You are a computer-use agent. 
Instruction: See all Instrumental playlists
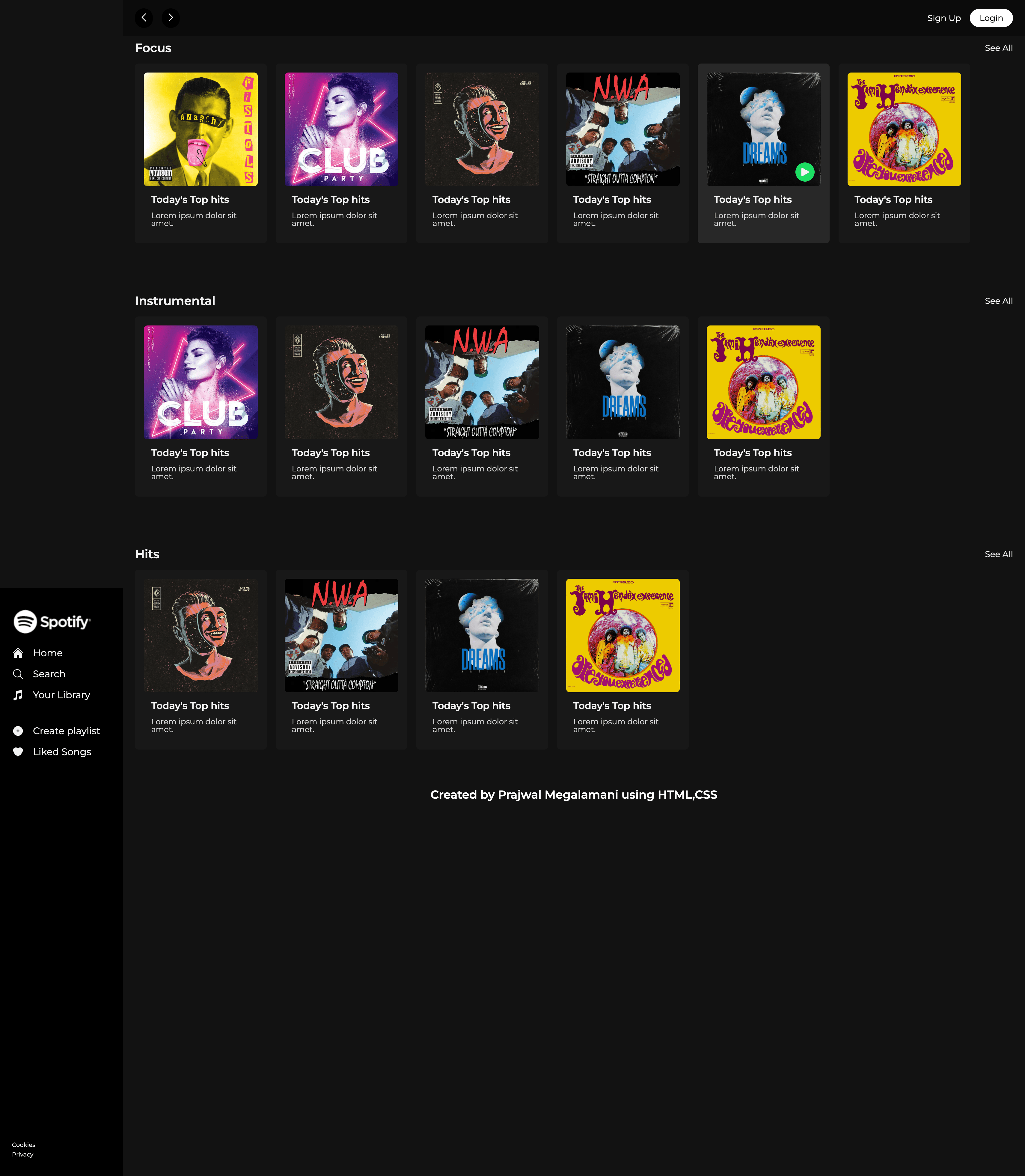(x=998, y=301)
